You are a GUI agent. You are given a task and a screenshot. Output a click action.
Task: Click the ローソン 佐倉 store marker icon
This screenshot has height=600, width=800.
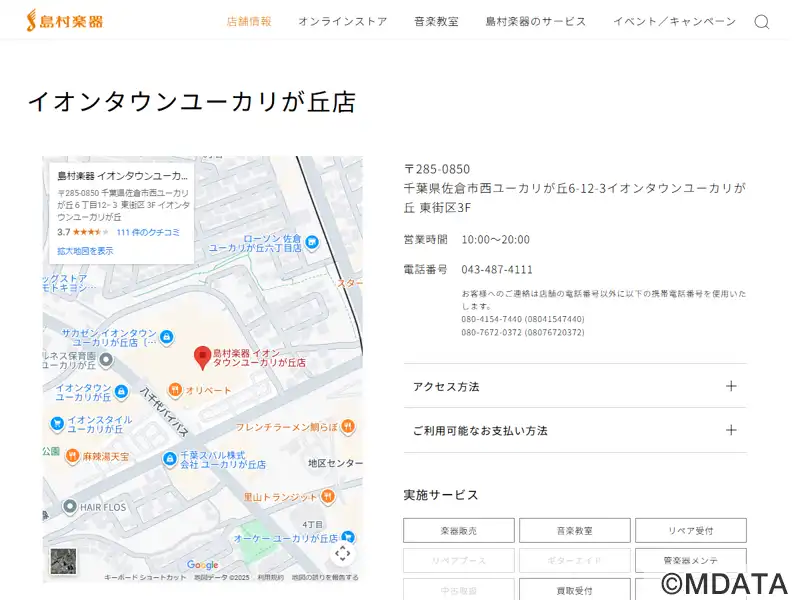coord(312,243)
